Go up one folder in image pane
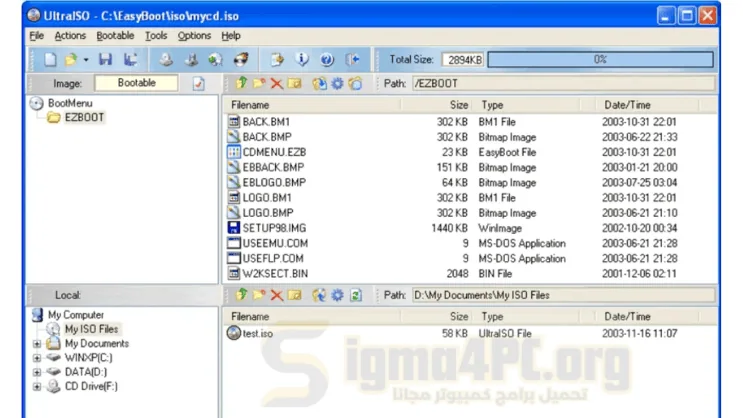743x418 pixels. [x=242, y=83]
